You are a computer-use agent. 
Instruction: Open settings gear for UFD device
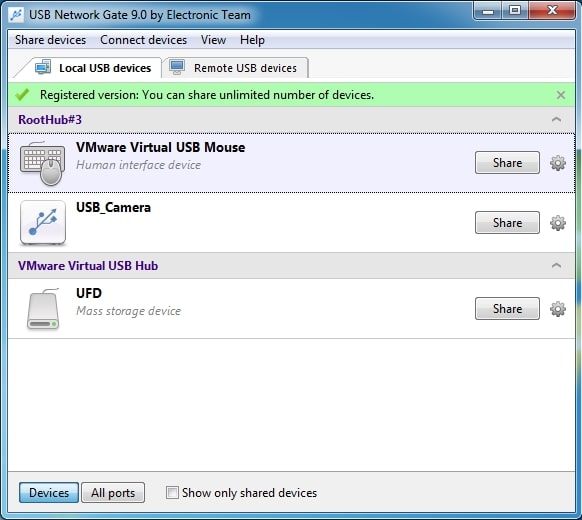pos(558,309)
